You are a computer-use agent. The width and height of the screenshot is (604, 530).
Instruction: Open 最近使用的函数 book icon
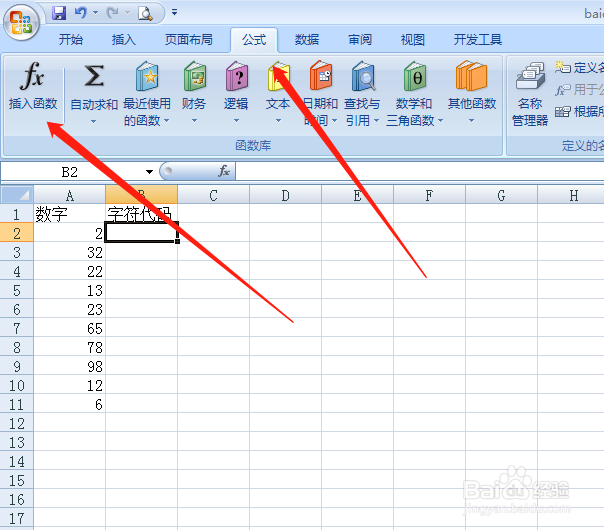pyautogui.click(x=147, y=76)
